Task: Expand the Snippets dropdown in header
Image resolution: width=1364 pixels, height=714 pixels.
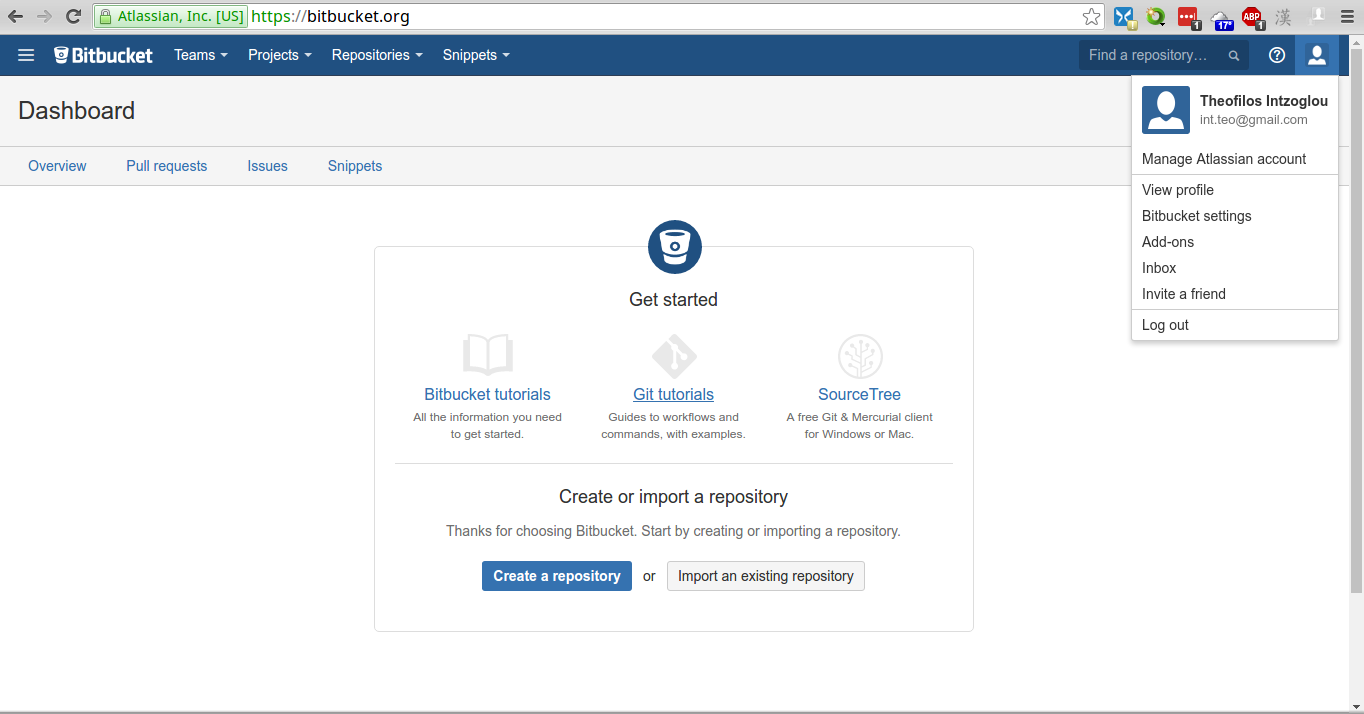Action: pyautogui.click(x=476, y=55)
